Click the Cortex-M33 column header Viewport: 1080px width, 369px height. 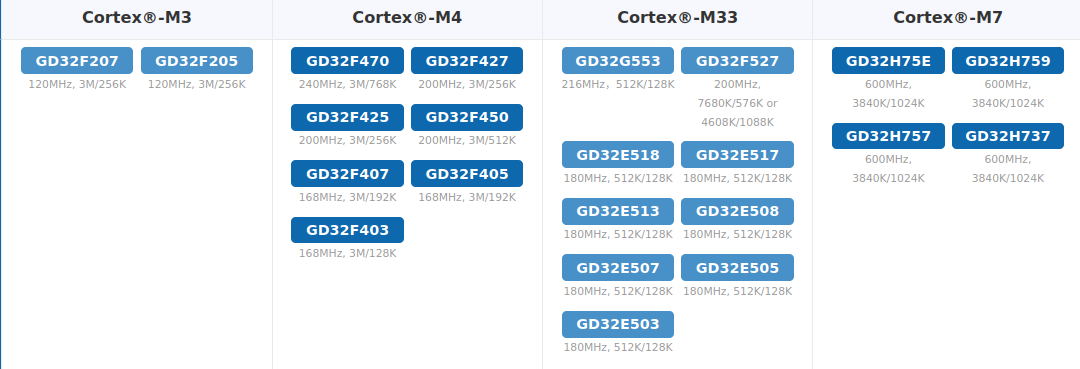pyautogui.click(x=677, y=18)
